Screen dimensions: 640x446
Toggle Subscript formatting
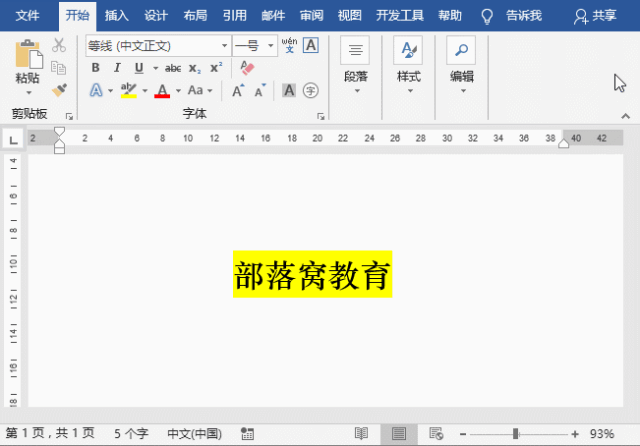click(195, 68)
